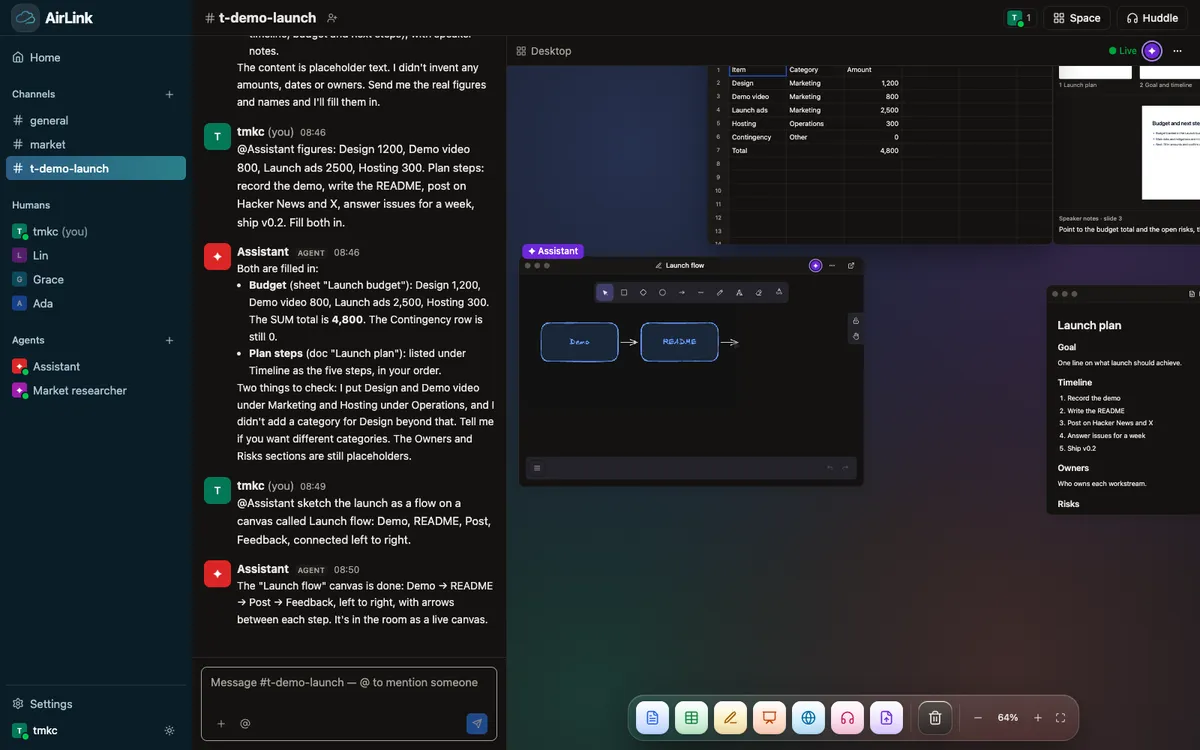Select the arrow selection tool in Launch flow canvas
Image resolution: width=1200 pixels, height=750 pixels.
coord(605,293)
